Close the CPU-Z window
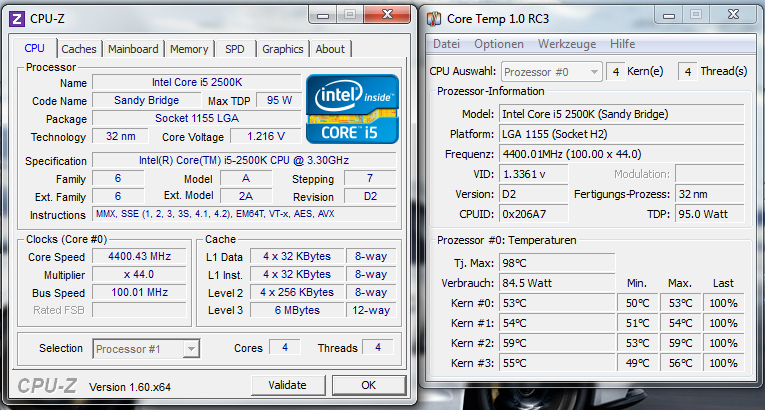The height and width of the screenshot is (410, 765). (387, 15)
